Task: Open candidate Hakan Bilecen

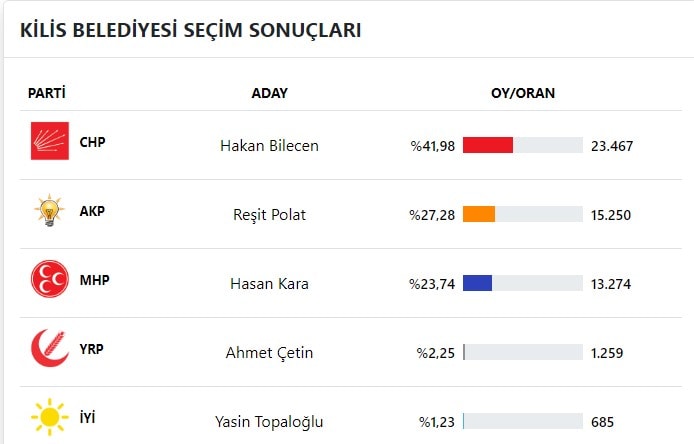Action: point(269,146)
